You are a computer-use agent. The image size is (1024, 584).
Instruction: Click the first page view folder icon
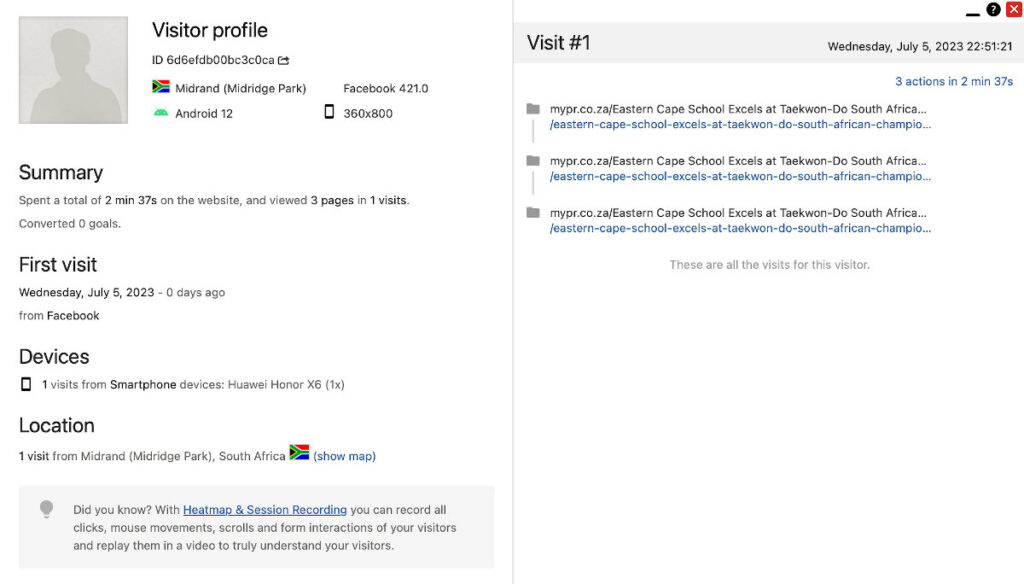(x=533, y=108)
